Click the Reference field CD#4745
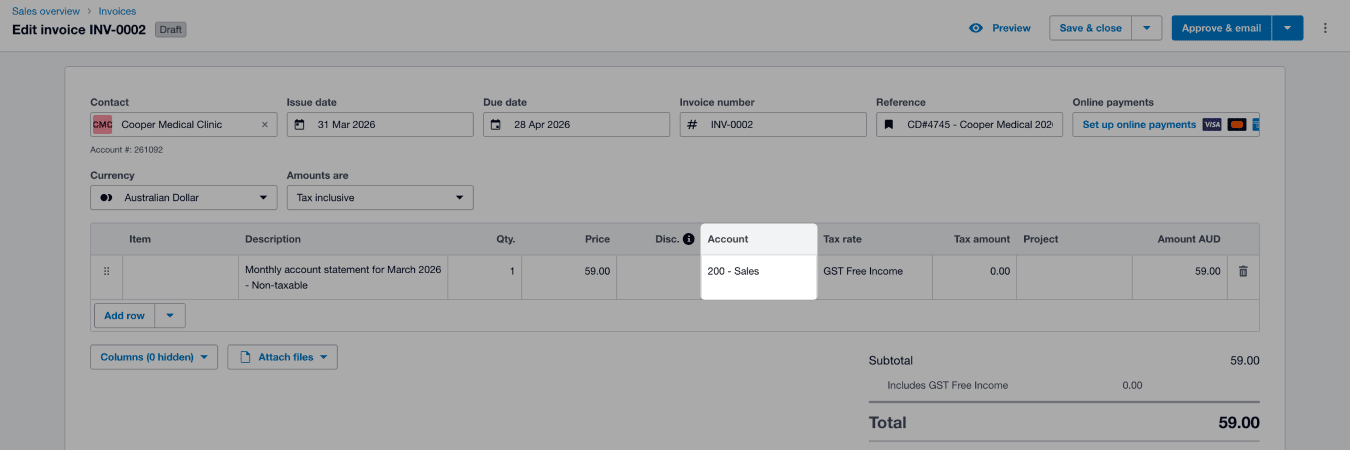The image size is (1350, 450). point(969,125)
